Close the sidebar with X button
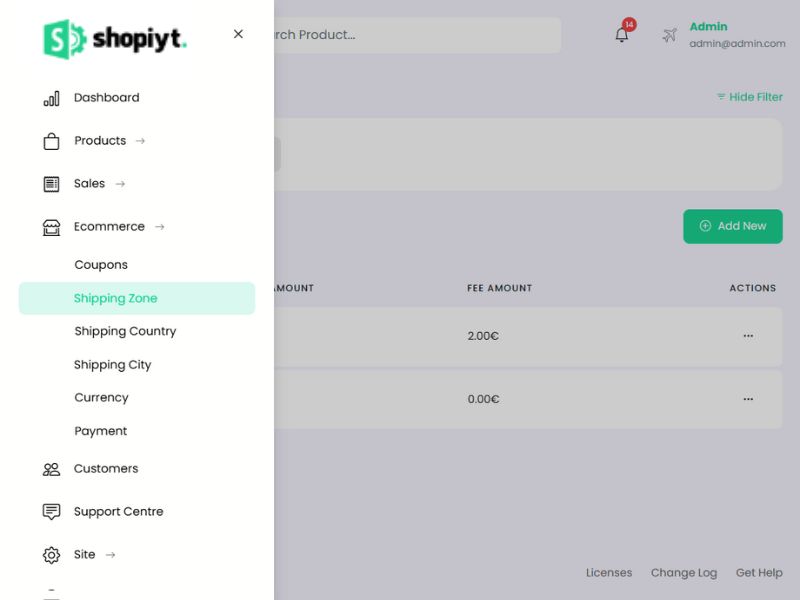Screen dimensions: 800x600 pyautogui.click(x=238, y=34)
